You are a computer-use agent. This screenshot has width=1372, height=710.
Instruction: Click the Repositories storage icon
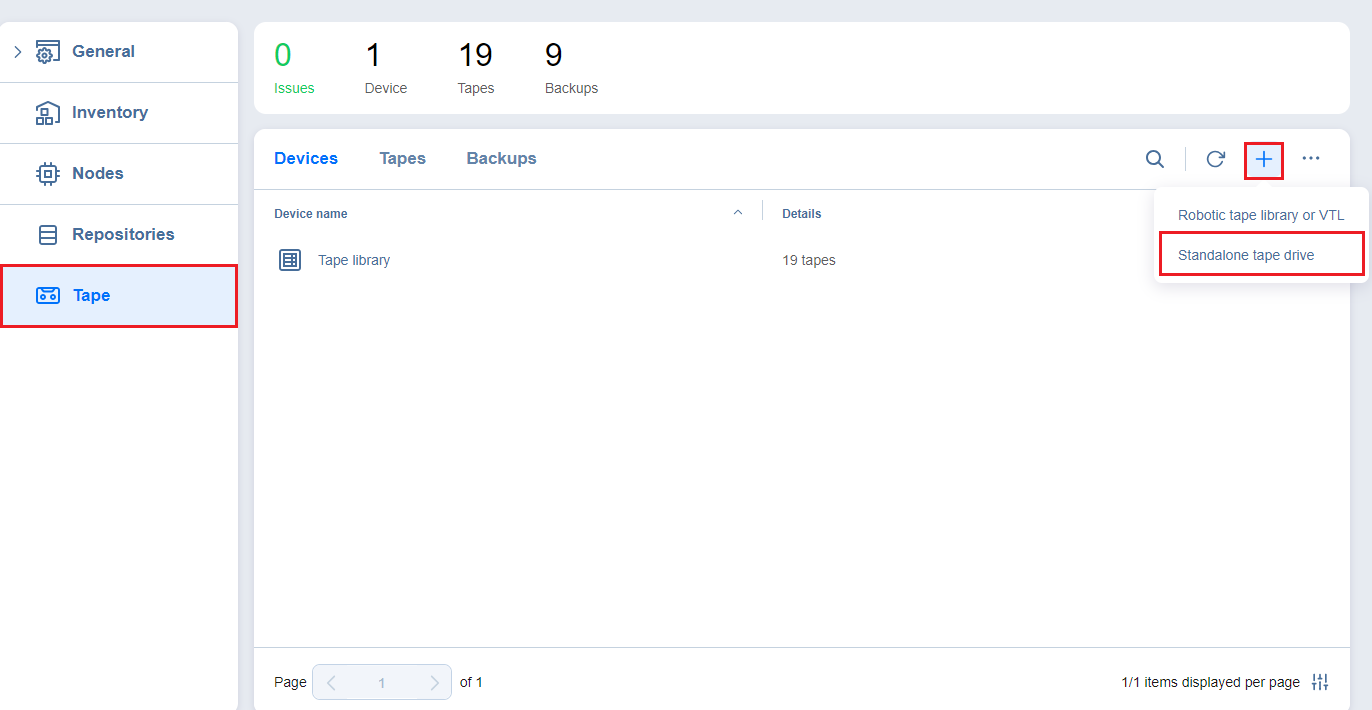pos(47,235)
